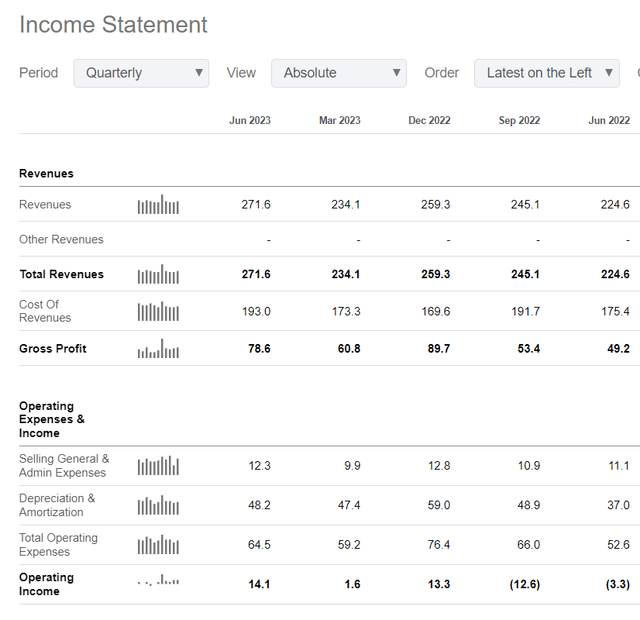Select the Operating Income mini chart
Screen dimensions: 640x620
pos(158,584)
